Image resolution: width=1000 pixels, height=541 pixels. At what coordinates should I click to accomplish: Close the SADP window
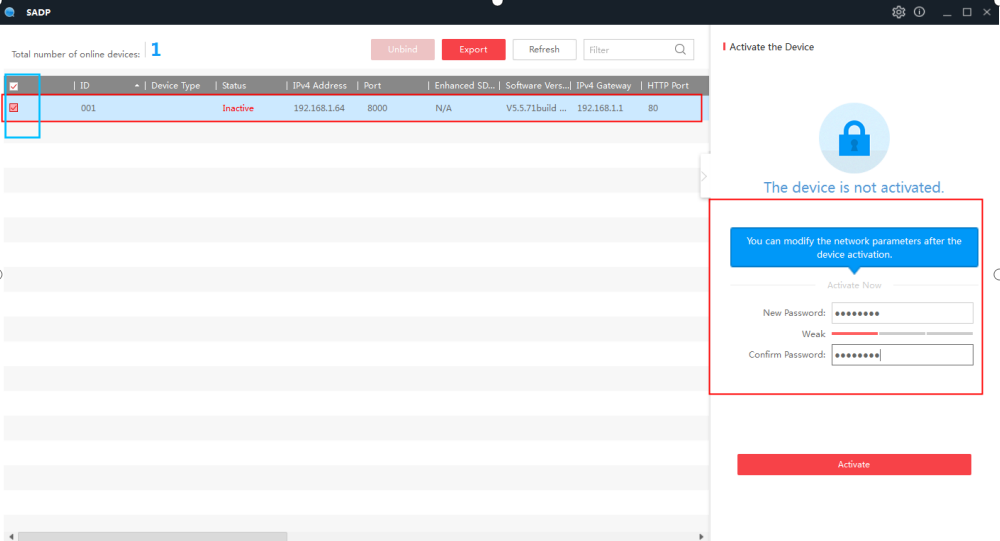987,12
